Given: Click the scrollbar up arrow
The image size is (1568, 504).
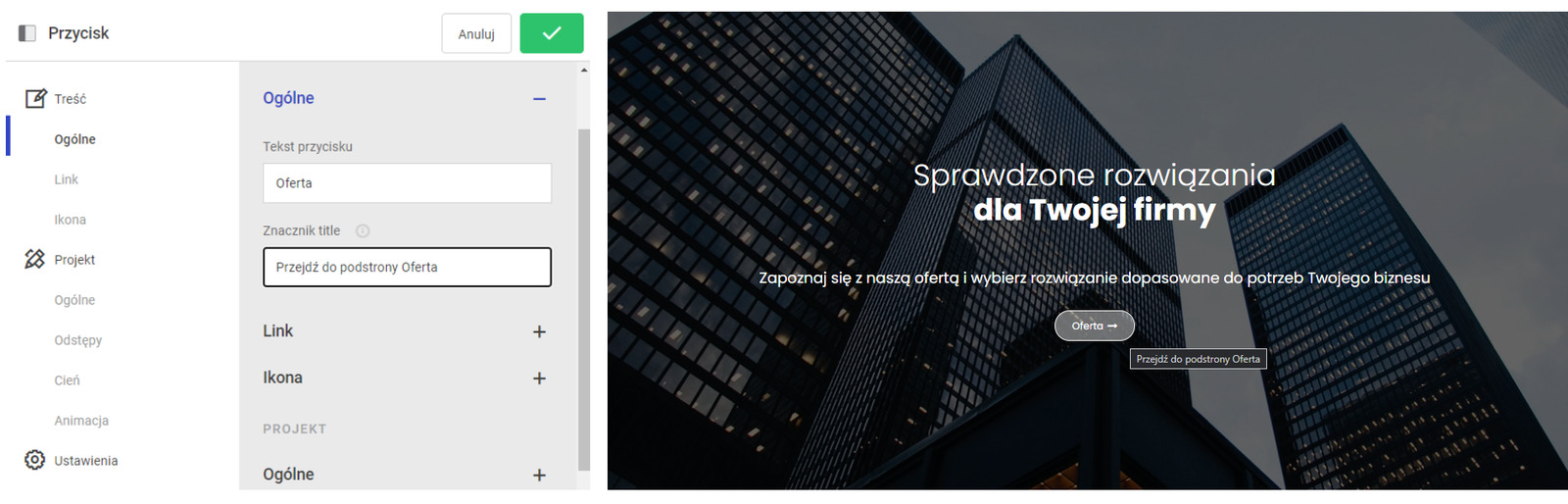Looking at the screenshot, I should tap(584, 71).
